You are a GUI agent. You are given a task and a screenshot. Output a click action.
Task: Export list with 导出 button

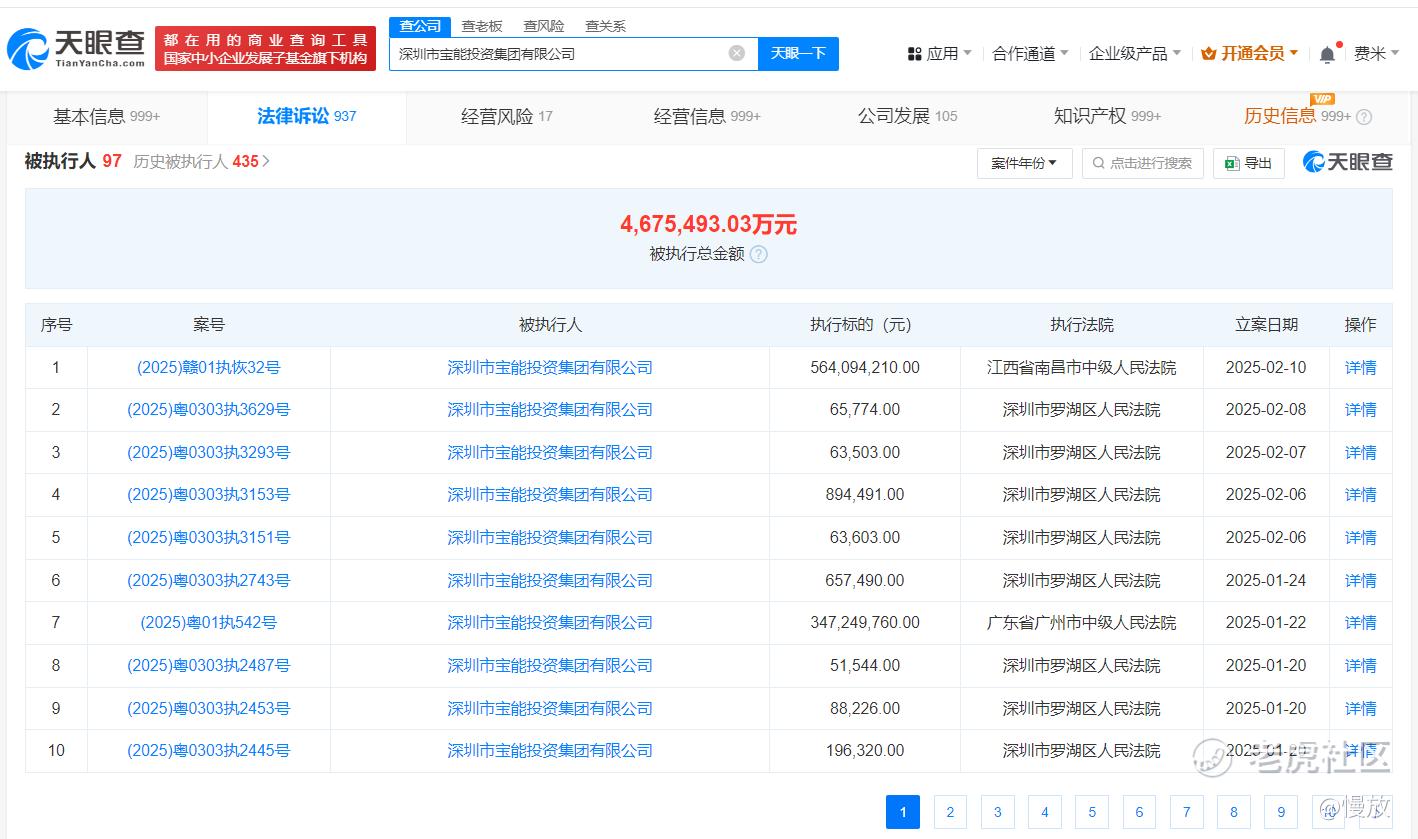pos(1248,163)
